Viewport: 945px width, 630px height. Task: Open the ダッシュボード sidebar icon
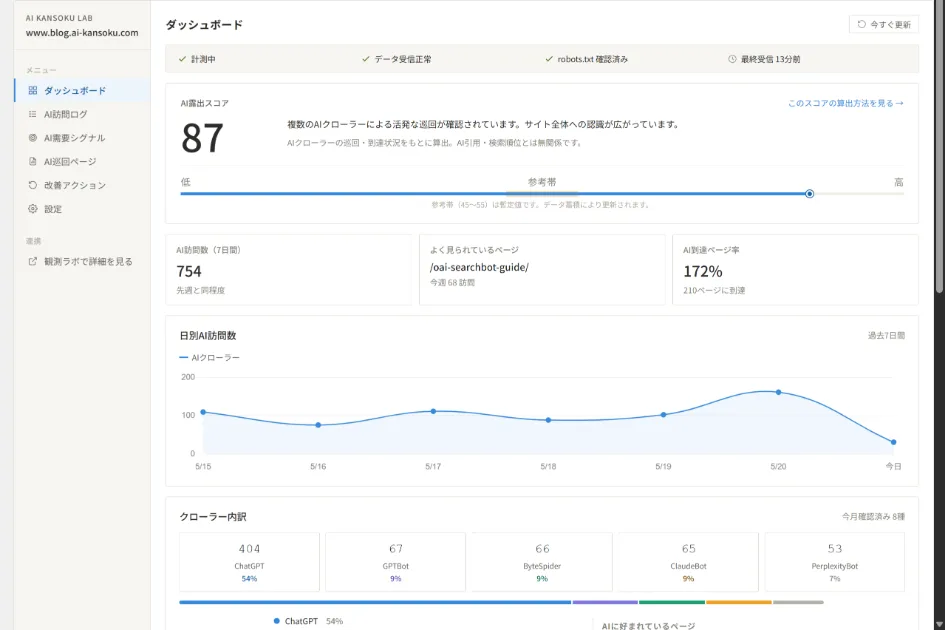coord(33,90)
